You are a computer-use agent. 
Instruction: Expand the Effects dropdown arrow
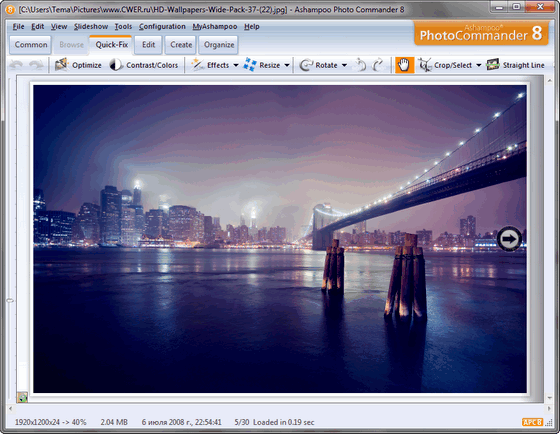pyautogui.click(x=236, y=65)
